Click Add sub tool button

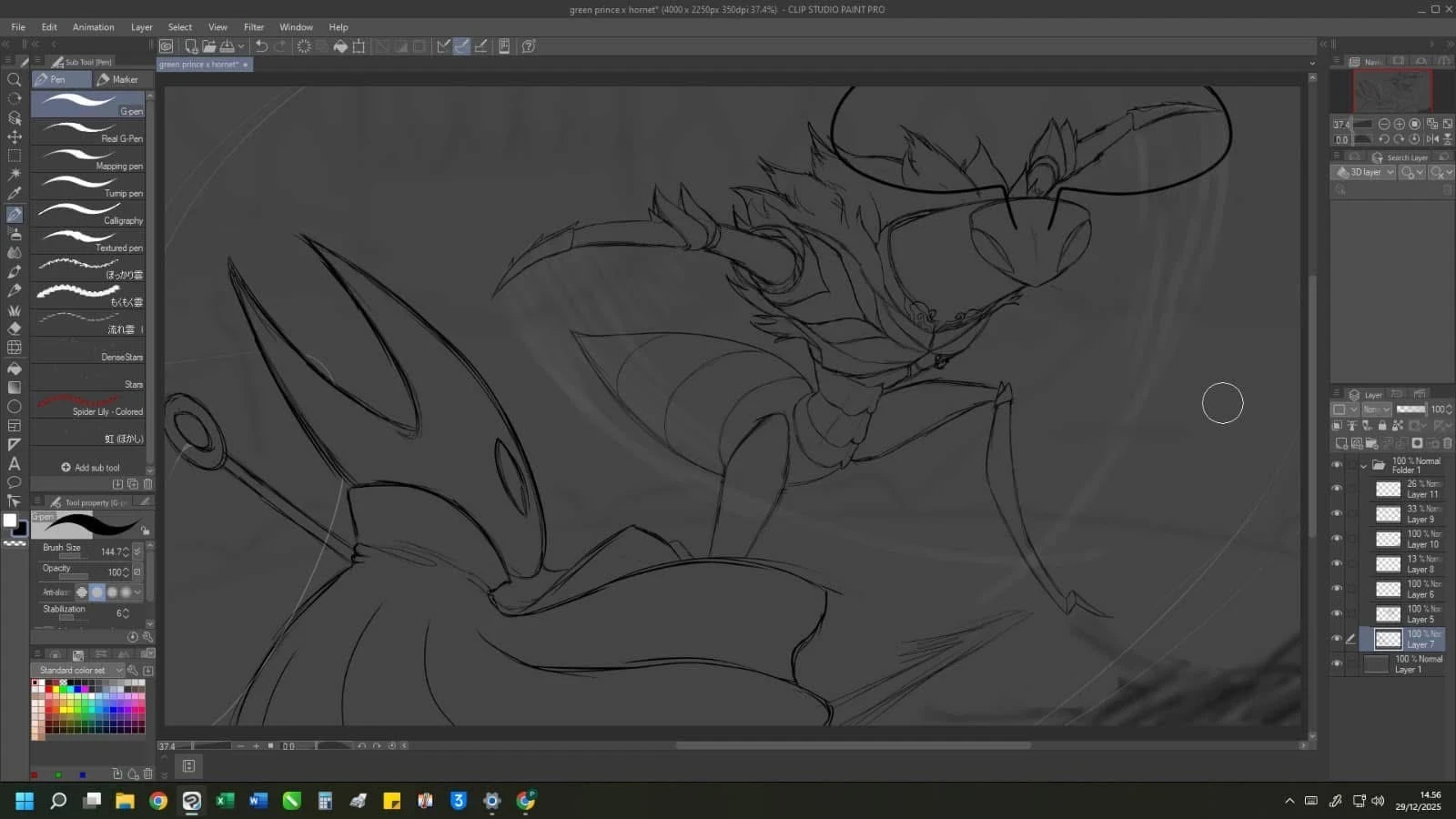click(91, 468)
